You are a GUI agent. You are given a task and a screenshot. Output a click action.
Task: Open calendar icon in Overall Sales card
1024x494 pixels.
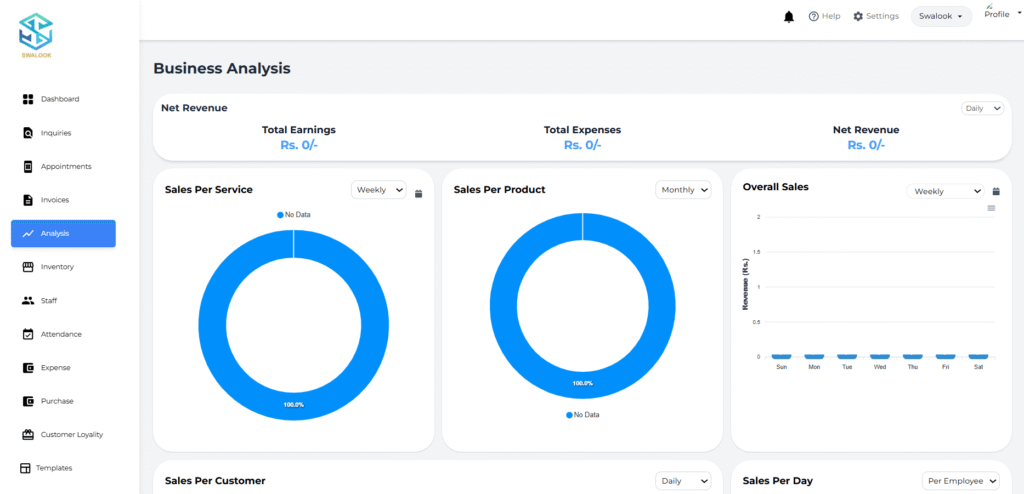pyautogui.click(x=995, y=191)
